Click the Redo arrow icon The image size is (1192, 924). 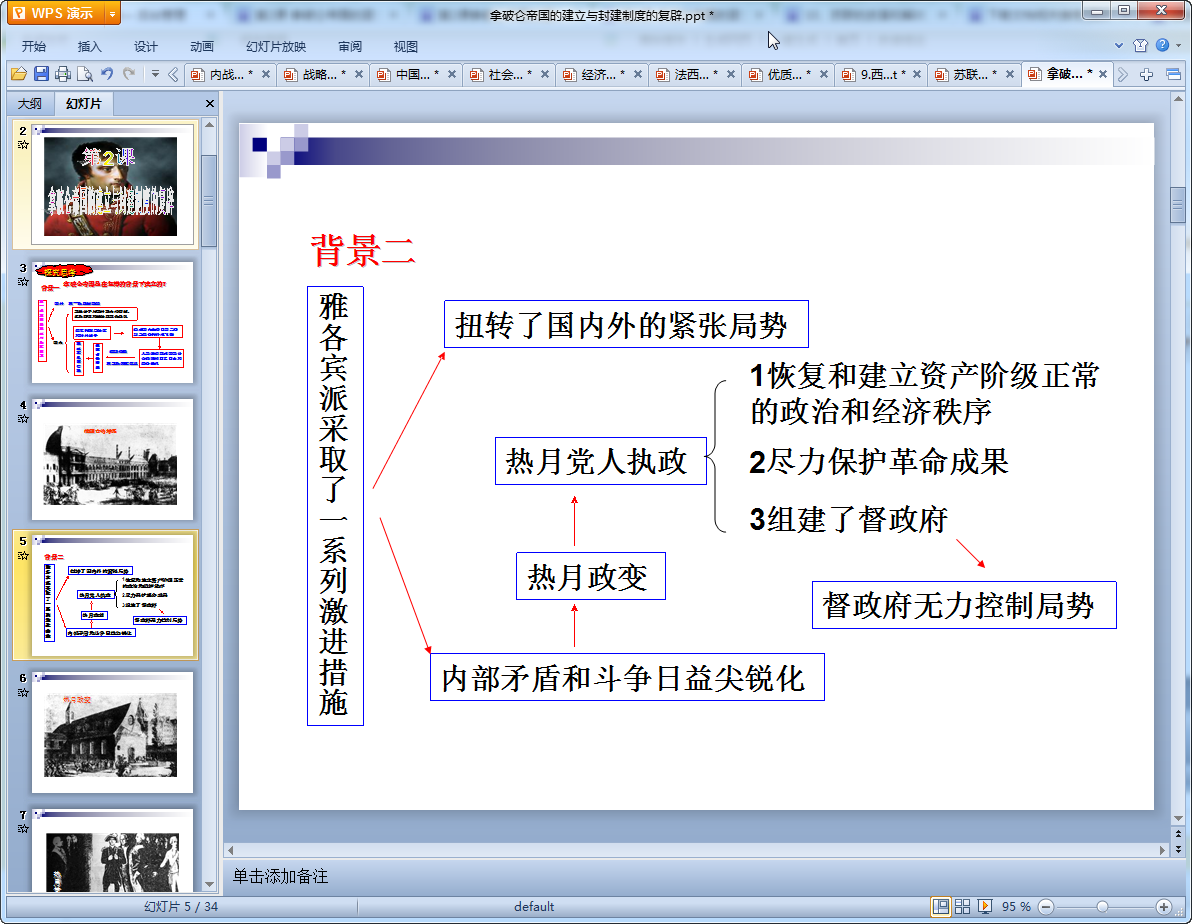[x=129, y=74]
